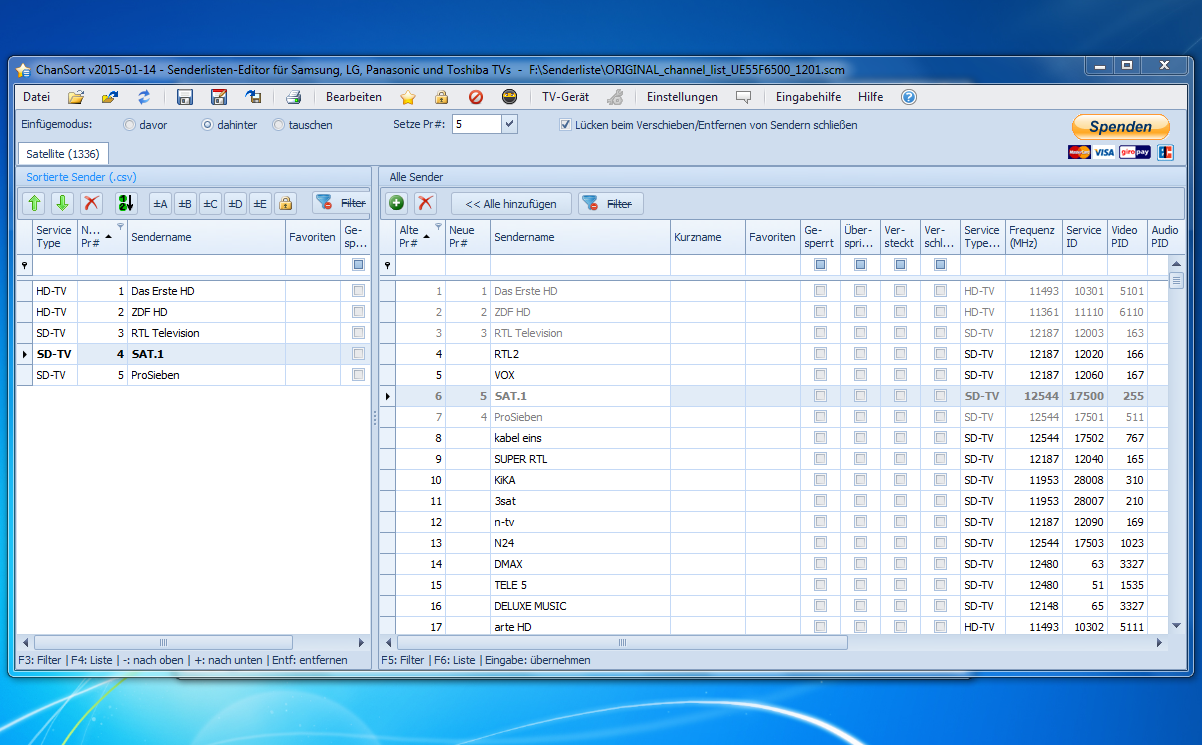Tick the locked checkbox for RTL2

820,354
